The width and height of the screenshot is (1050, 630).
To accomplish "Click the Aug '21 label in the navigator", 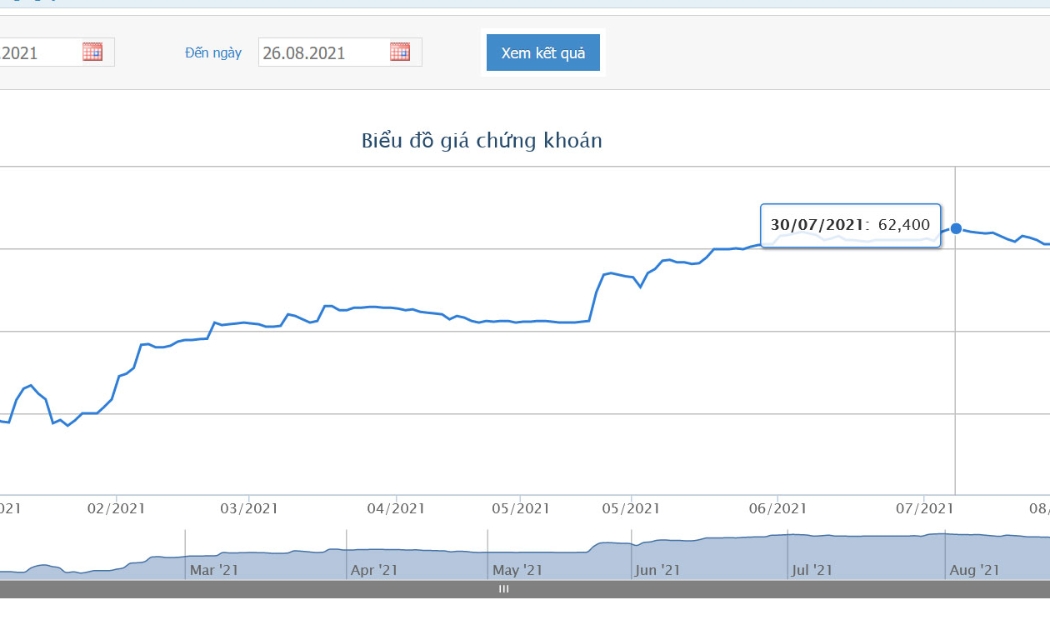I will [974, 570].
